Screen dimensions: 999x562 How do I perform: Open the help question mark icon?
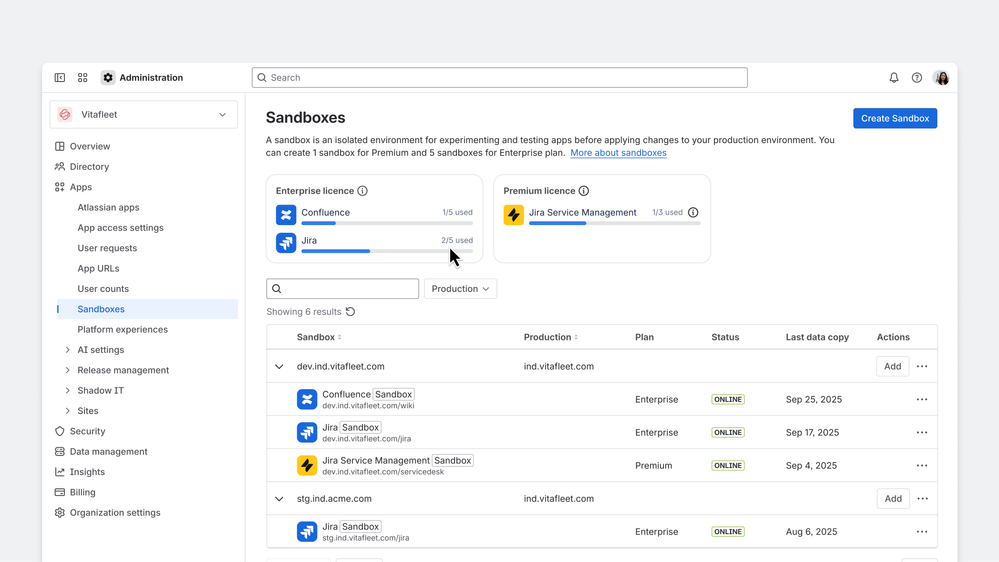(x=917, y=78)
